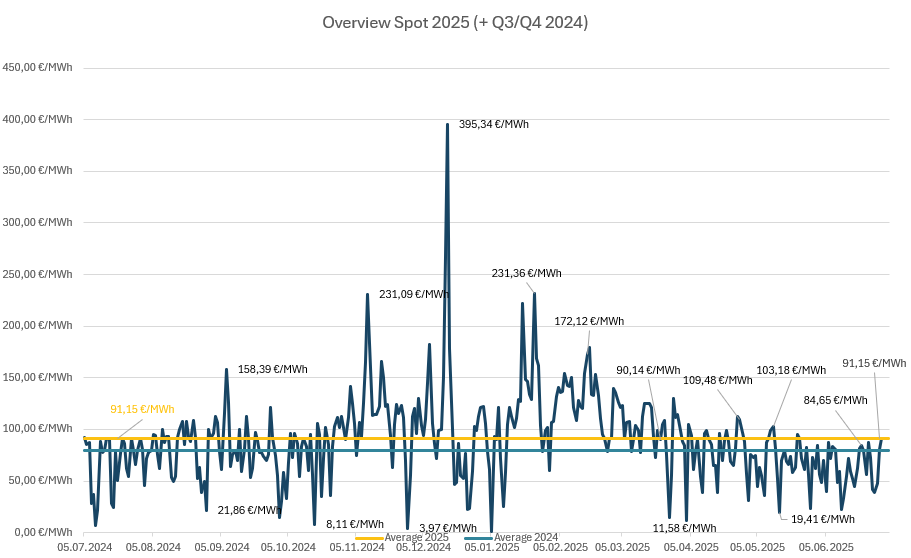Screen dimensions: 911x558
Task: Select the 395,34 €/MWh peak data label
Action: point(493,125)
